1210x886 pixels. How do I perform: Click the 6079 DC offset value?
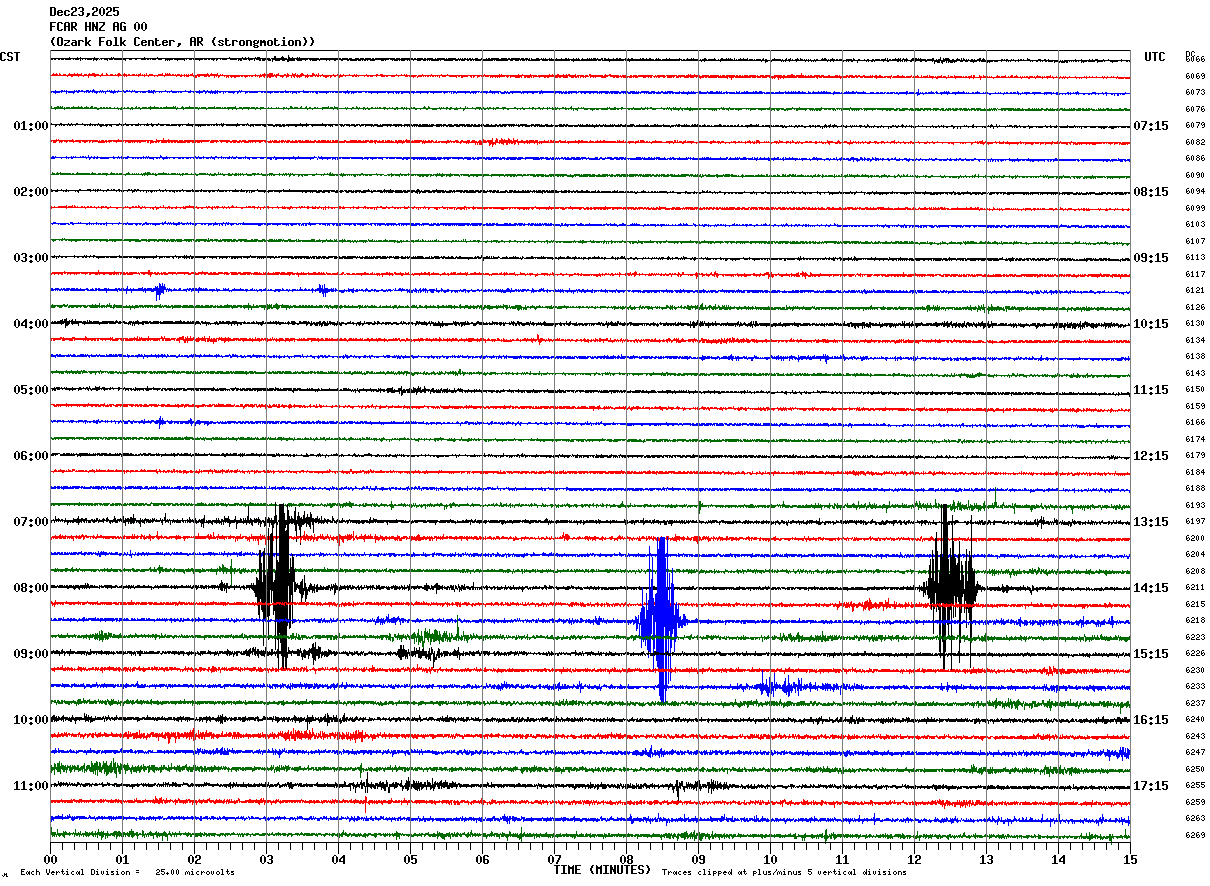tap(1195, 126)
